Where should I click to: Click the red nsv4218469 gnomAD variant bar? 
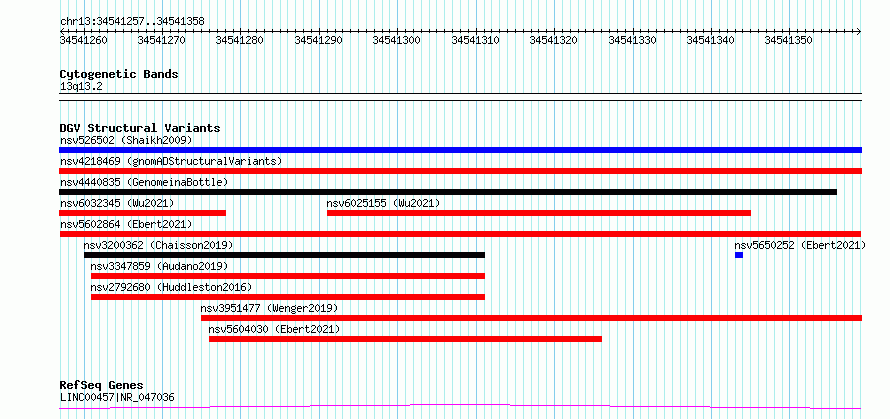click(460, 171)
